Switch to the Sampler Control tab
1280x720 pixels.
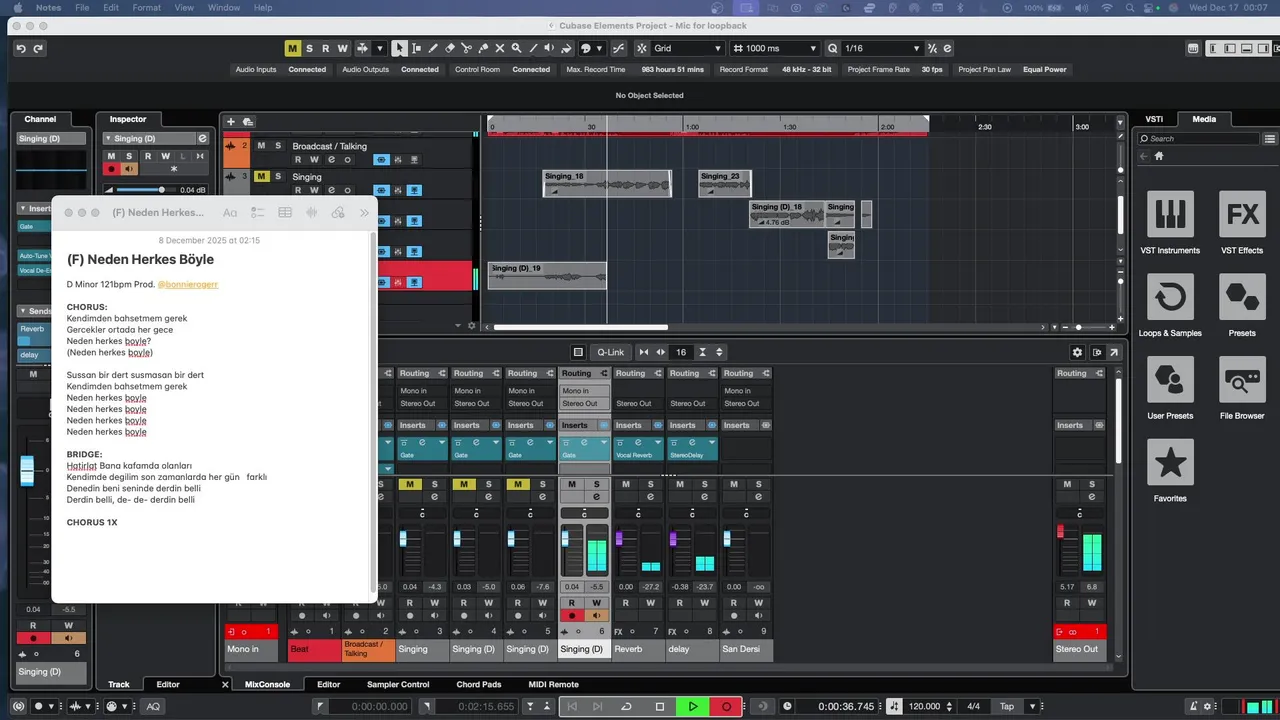click(x=398, y=684)
